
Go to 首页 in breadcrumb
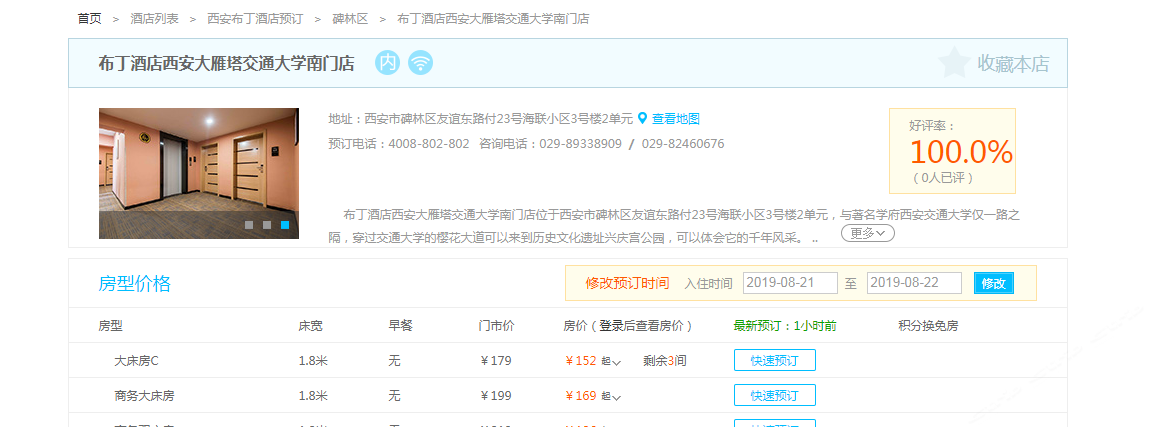[x=89, y=18]
